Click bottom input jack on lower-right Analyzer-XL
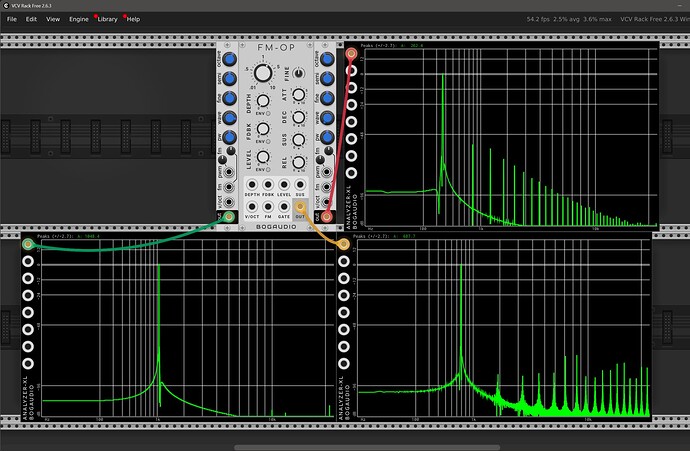Image resolution: width=690 pixels, height=451 pixels. pyautogui.click(x=344, y=364)
